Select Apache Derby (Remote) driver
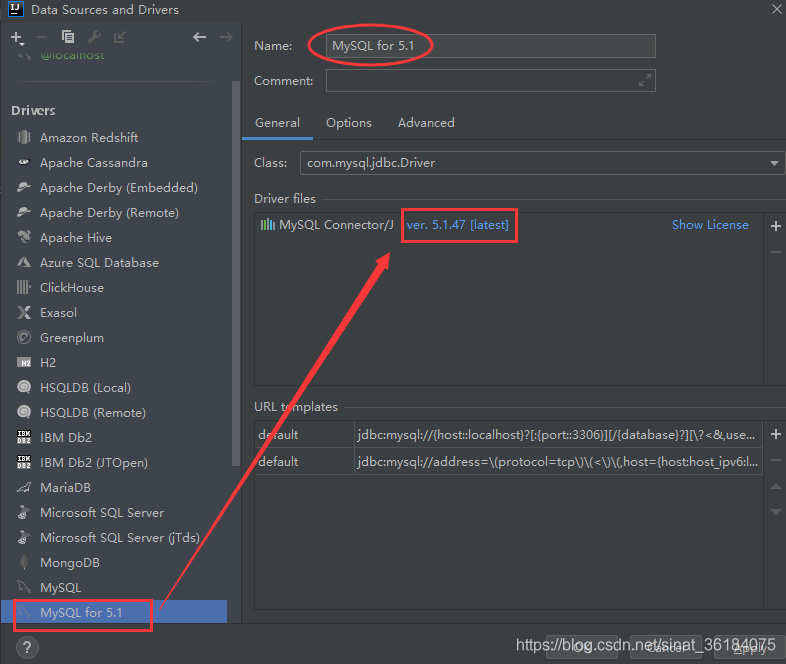Screen dimensions: 786x664 point(109,212)
